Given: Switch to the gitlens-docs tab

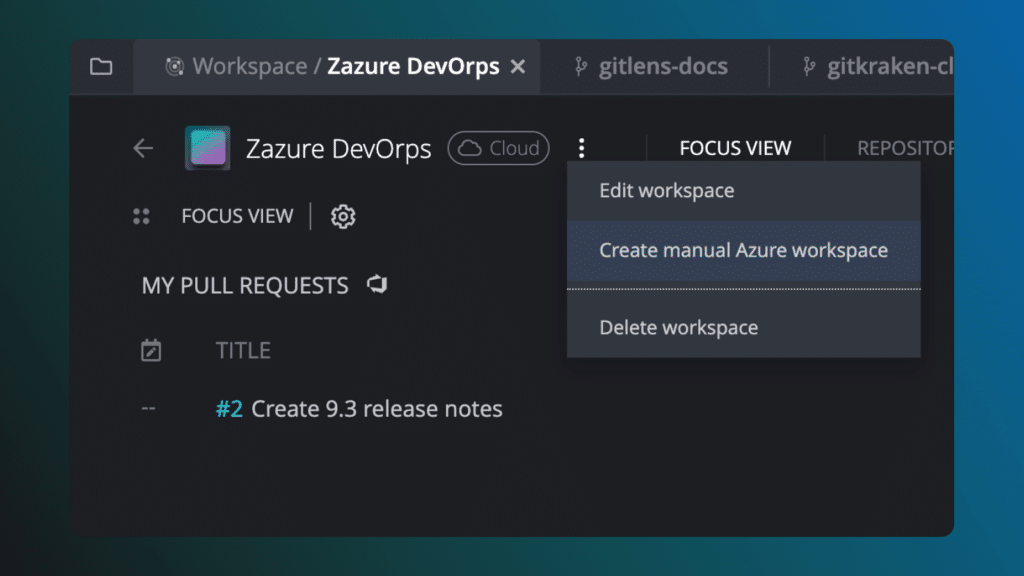Looking at the screenshot, I should click(x=662, y=67).
